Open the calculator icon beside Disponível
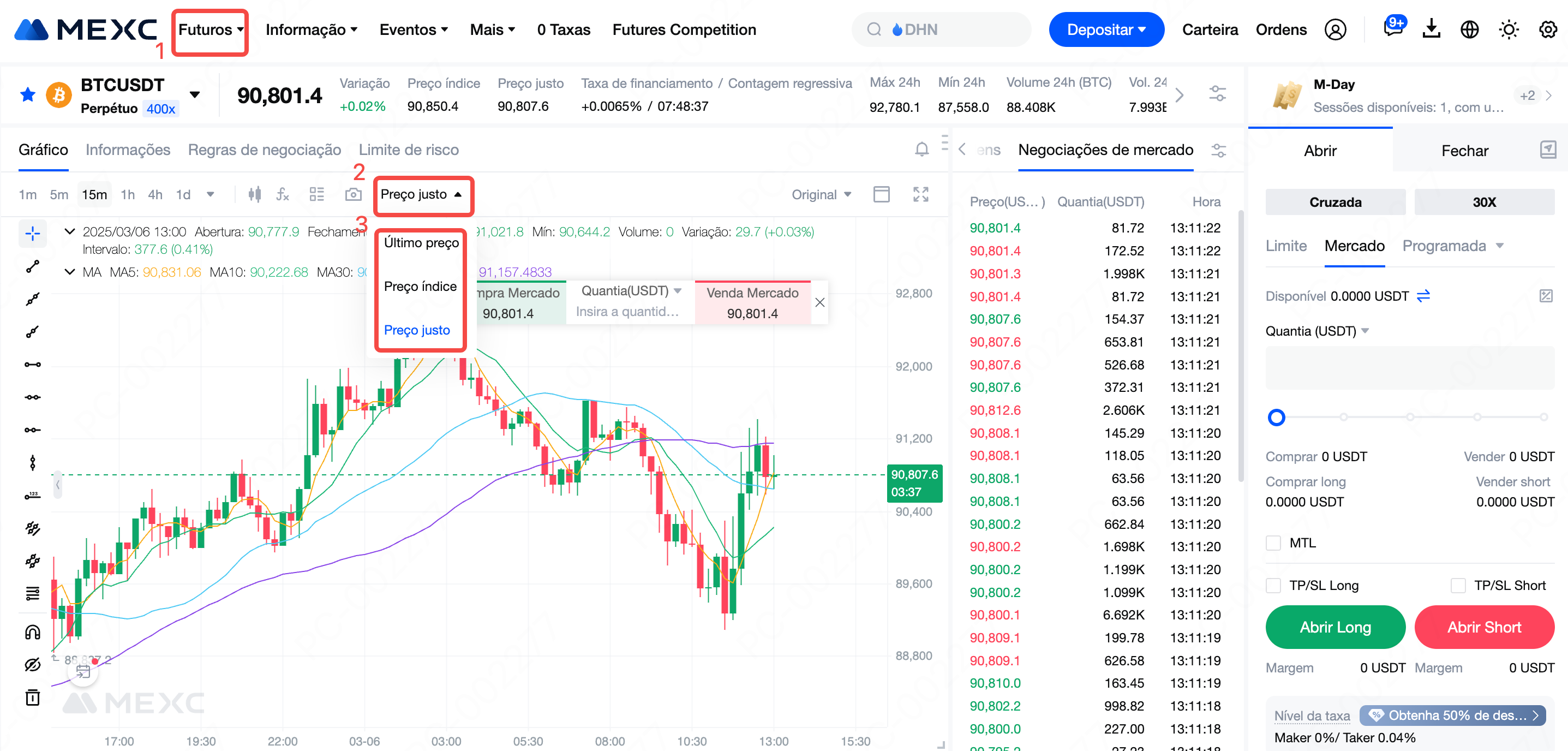 click(1546, 296)
